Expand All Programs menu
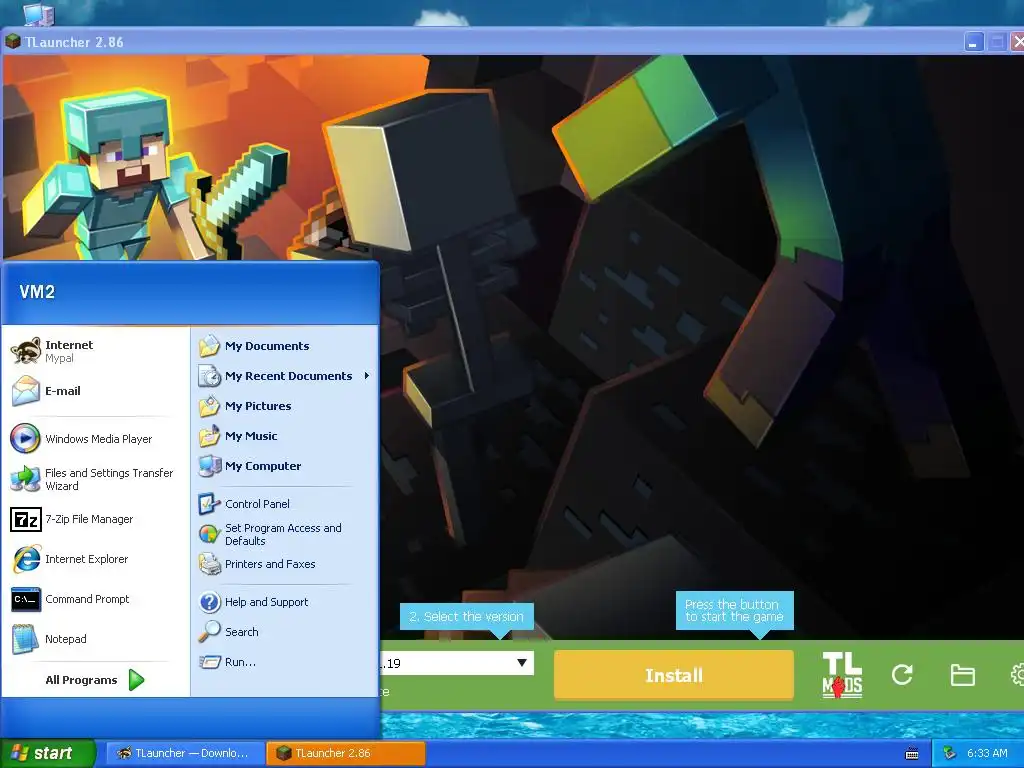This screenshot has height=768, width=1024. tap(95, 680)
